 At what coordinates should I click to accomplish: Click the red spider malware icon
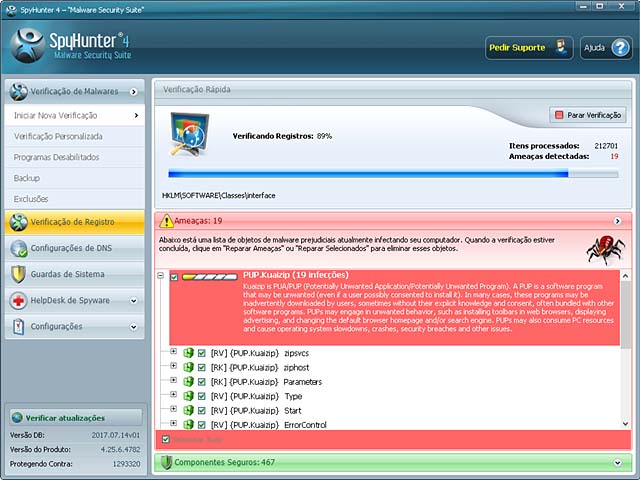tap(606, 249)
